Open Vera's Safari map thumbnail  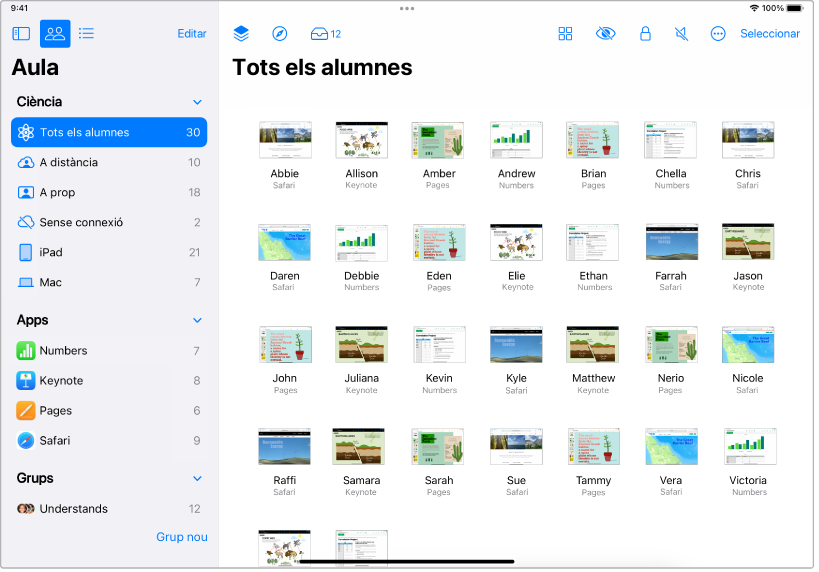click(672, 447)
